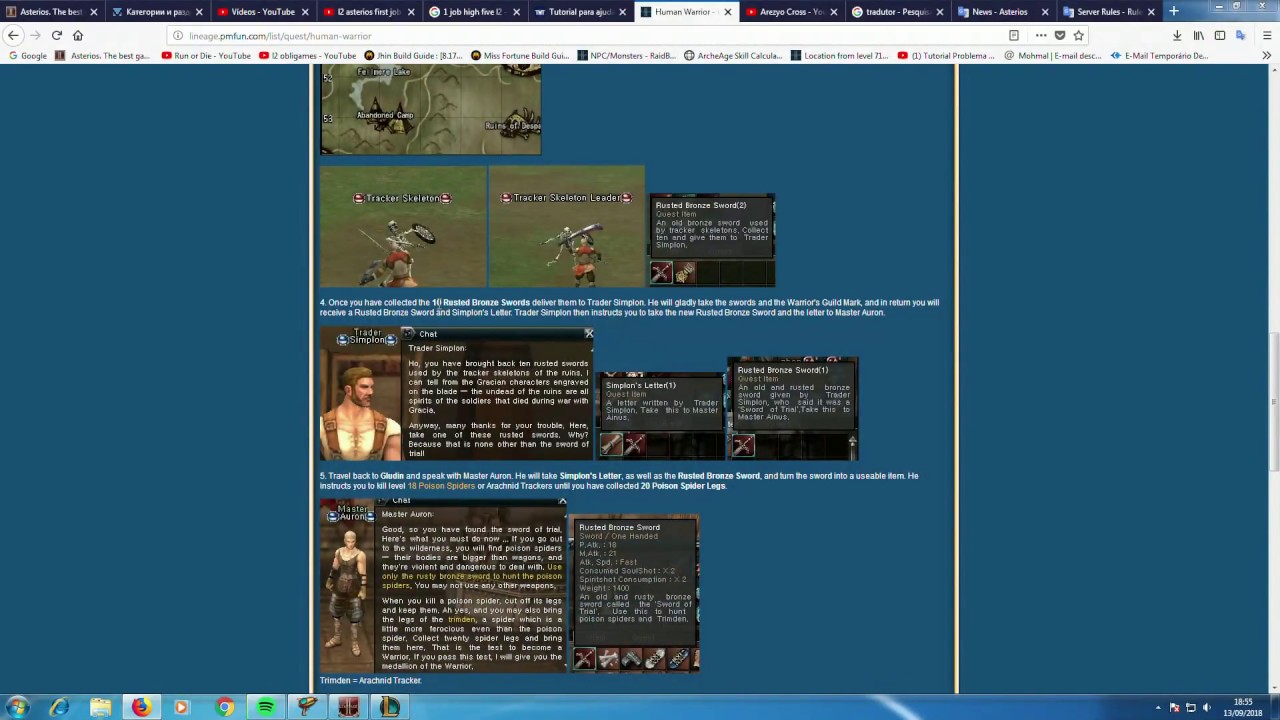The height and width of the screenshot is (720, 1280).
Task: Open the 'E-Mail Temporário' bookmark
Action: coord(1159,56)
